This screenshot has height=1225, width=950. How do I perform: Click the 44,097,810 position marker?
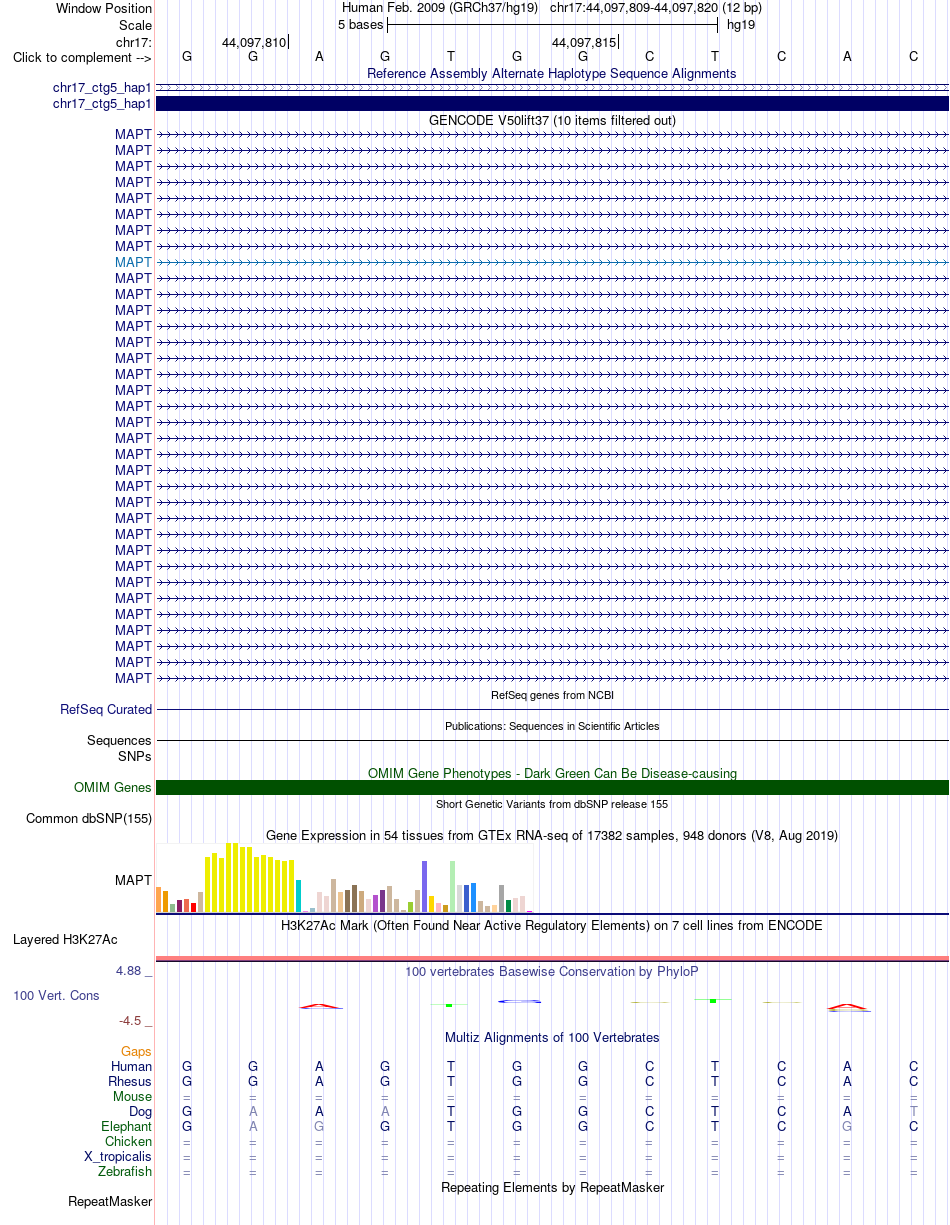pos(254,42)
